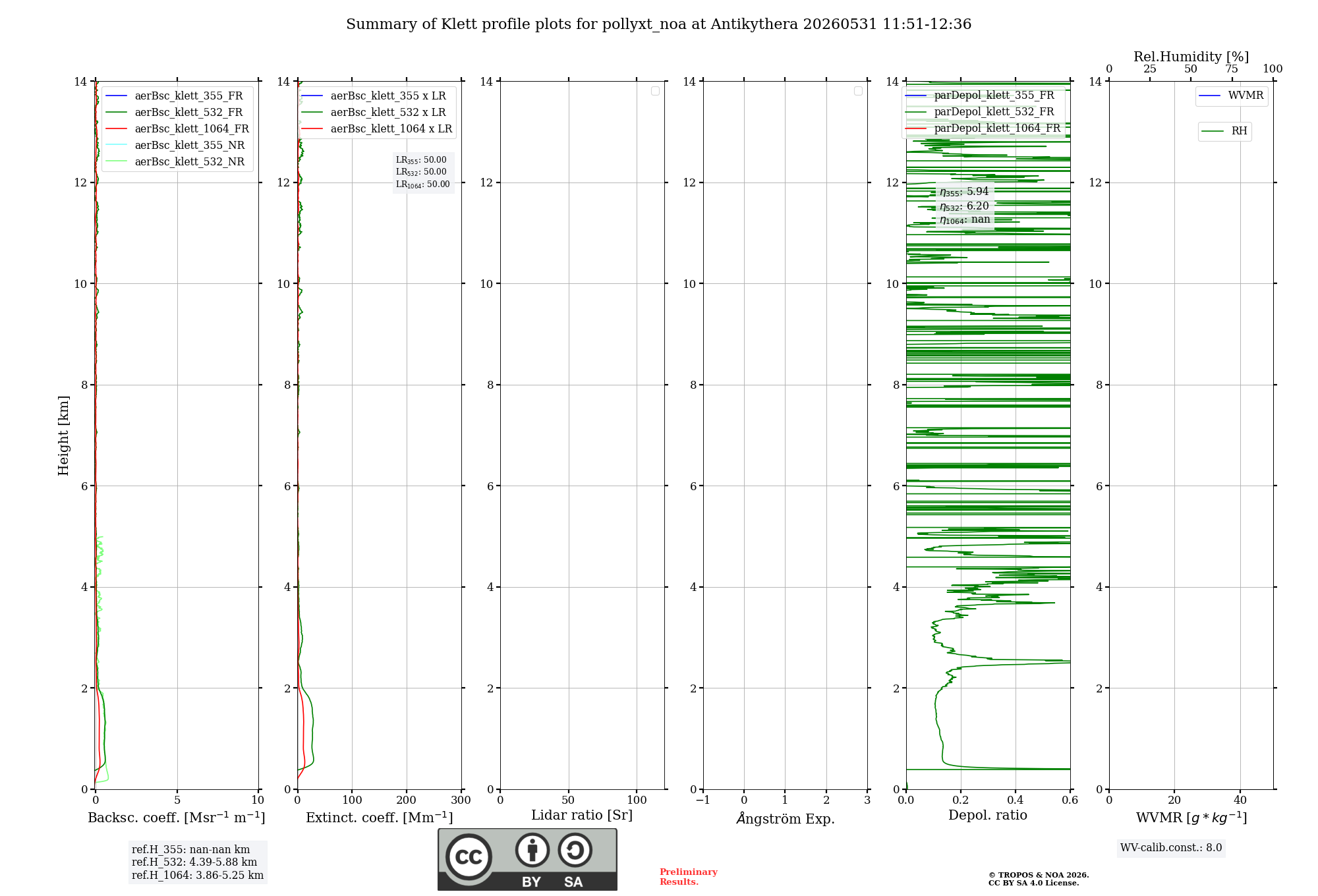
Task: Click the η532: 6.20 annotation
Action: 964,206
